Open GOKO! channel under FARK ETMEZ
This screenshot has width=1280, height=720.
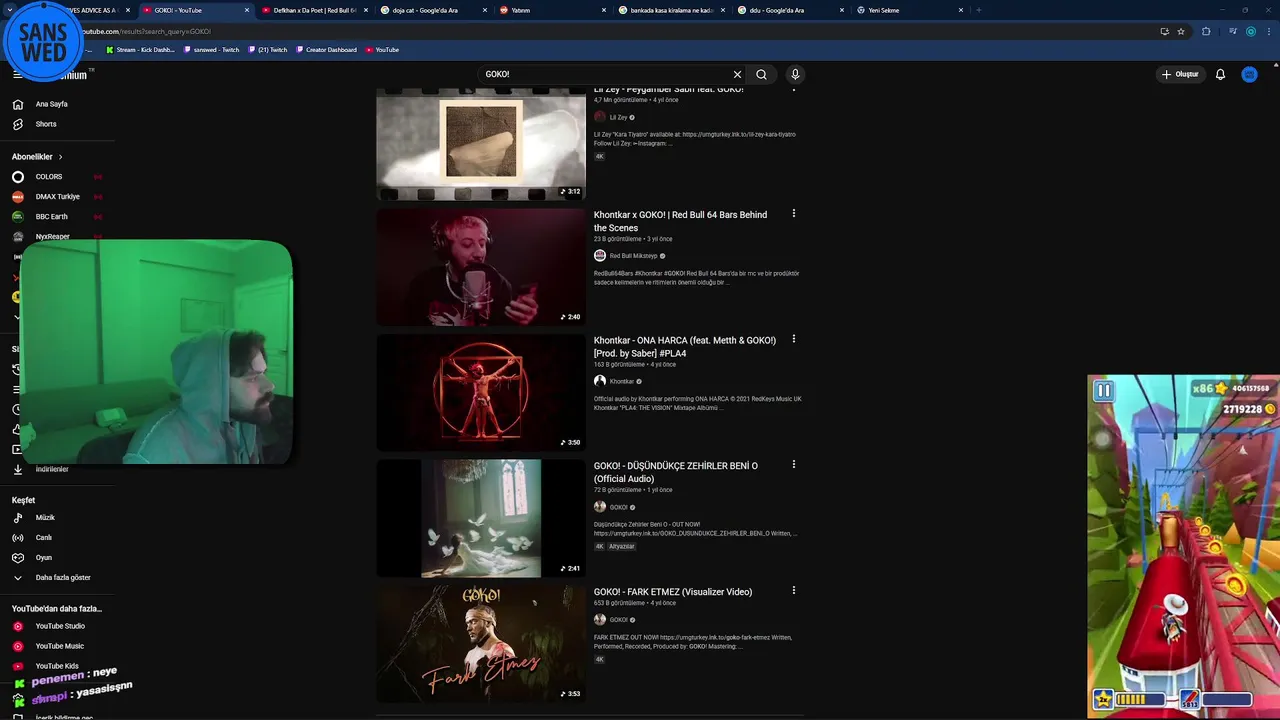coord(619,620)
